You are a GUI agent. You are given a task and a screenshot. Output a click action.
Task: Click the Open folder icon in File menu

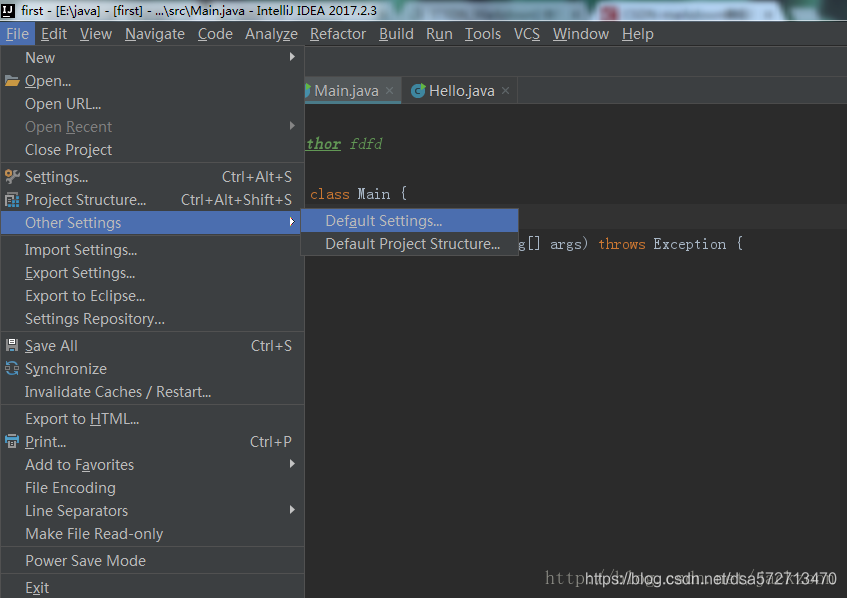click(x=12, y=81)
